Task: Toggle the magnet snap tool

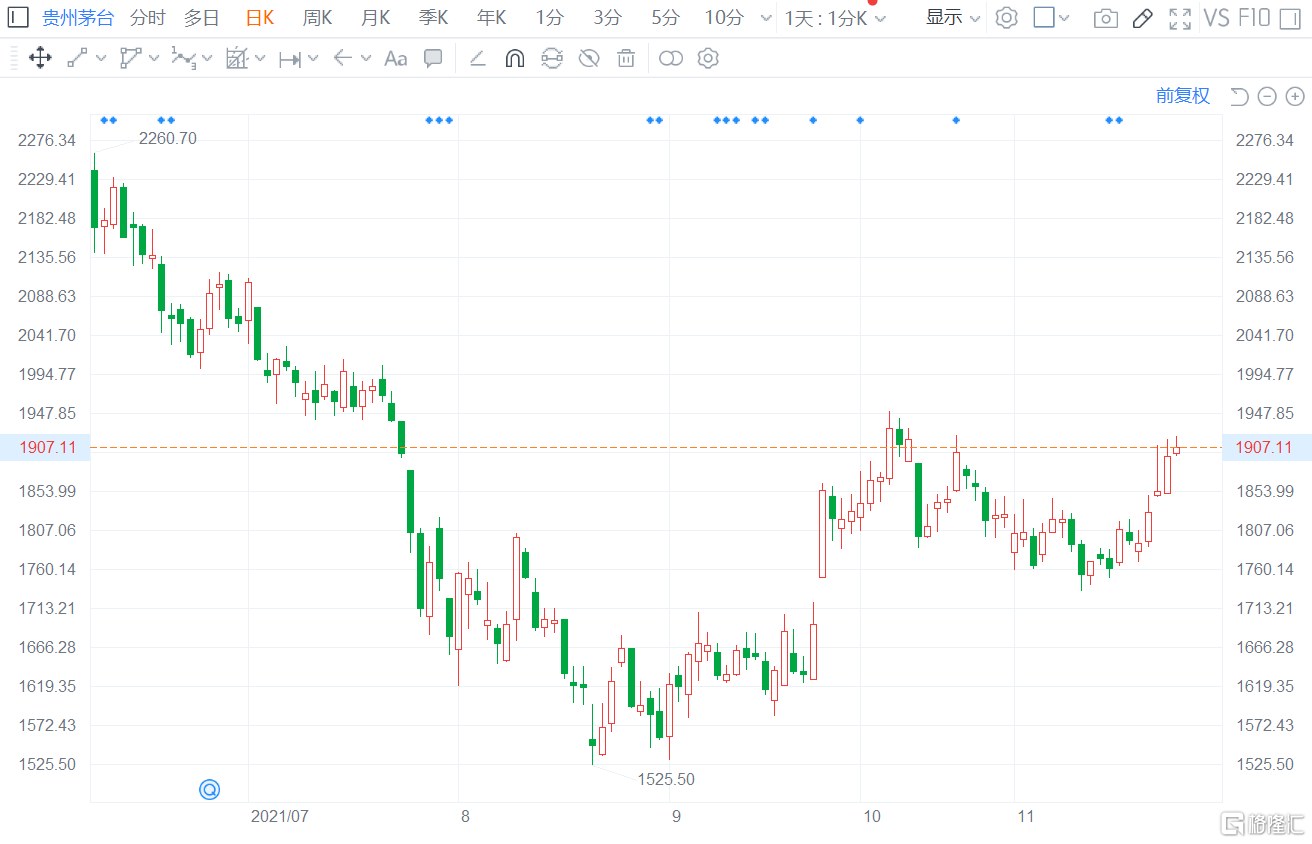Action: point(514,58)
